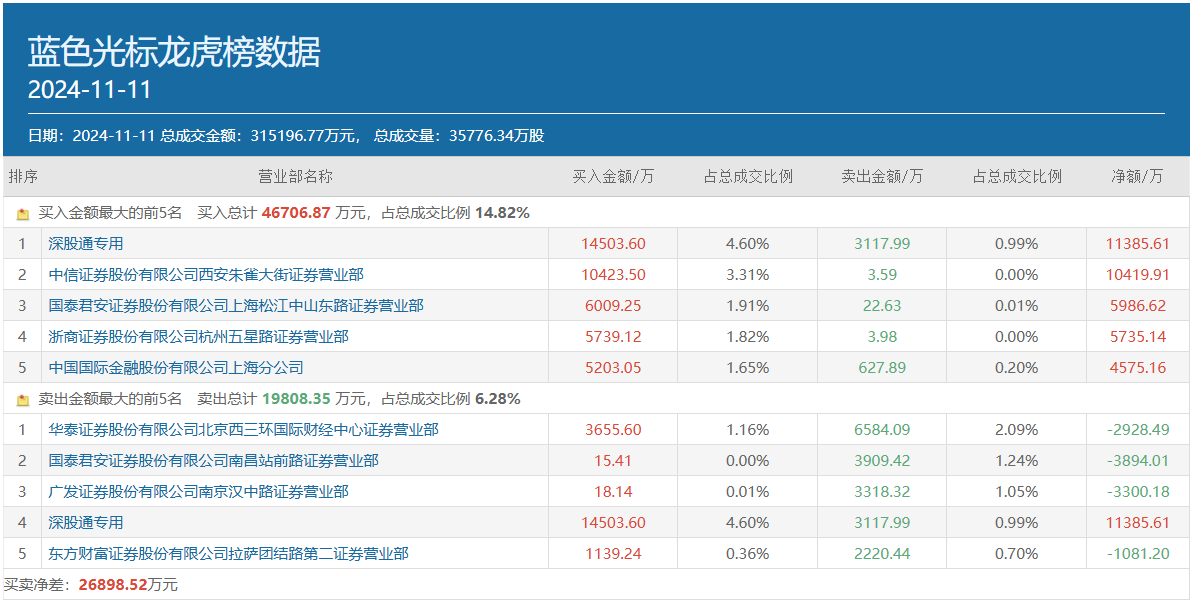Viewport: 1194px width, 604px height.
Task: Click the 排序 column header
Action: tap(23, 177)
